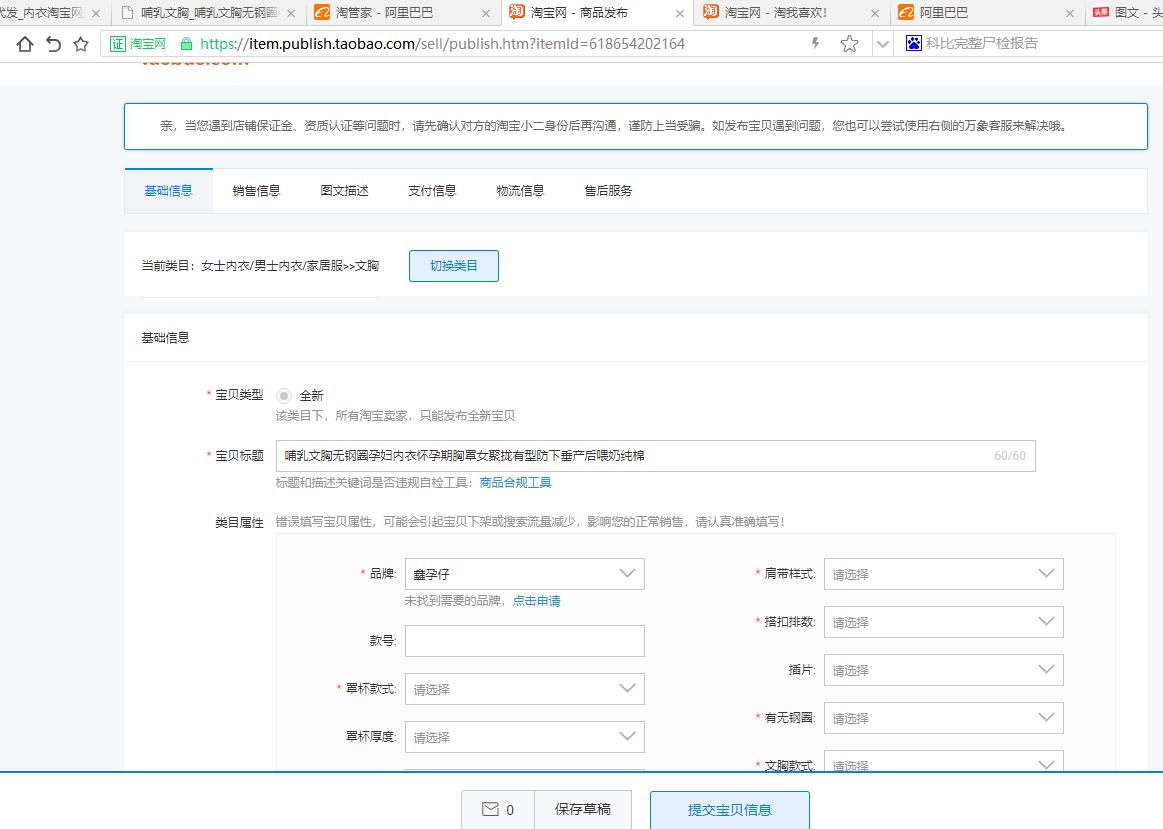Click the orange favicon on the 淘管家 tab

tap(321, 13)
